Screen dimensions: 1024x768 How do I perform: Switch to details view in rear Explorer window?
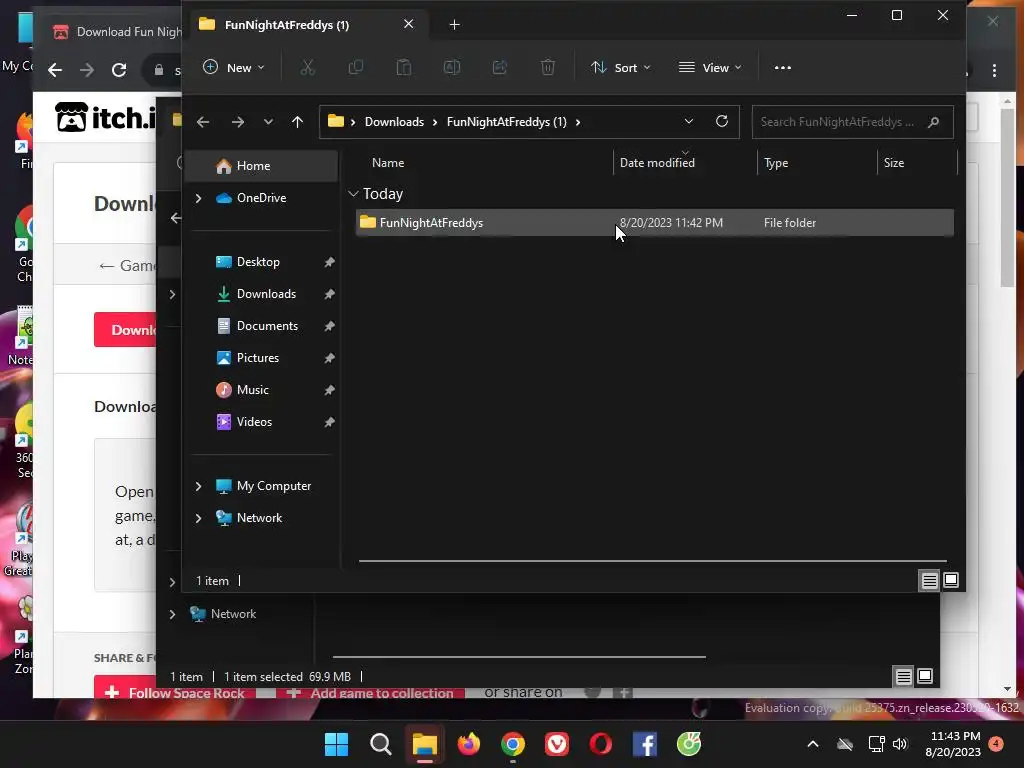click(903, 676)
